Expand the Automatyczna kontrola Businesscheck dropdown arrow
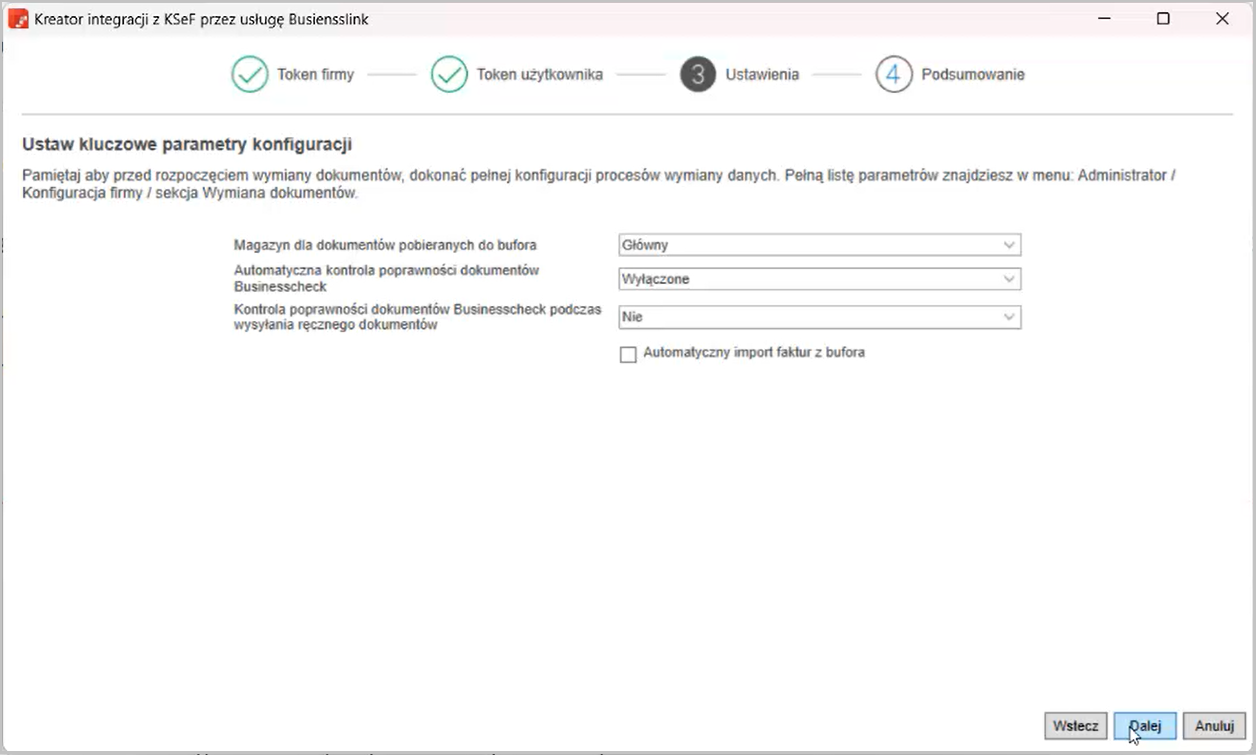 pyautogui.click(x=1009, y=280)
